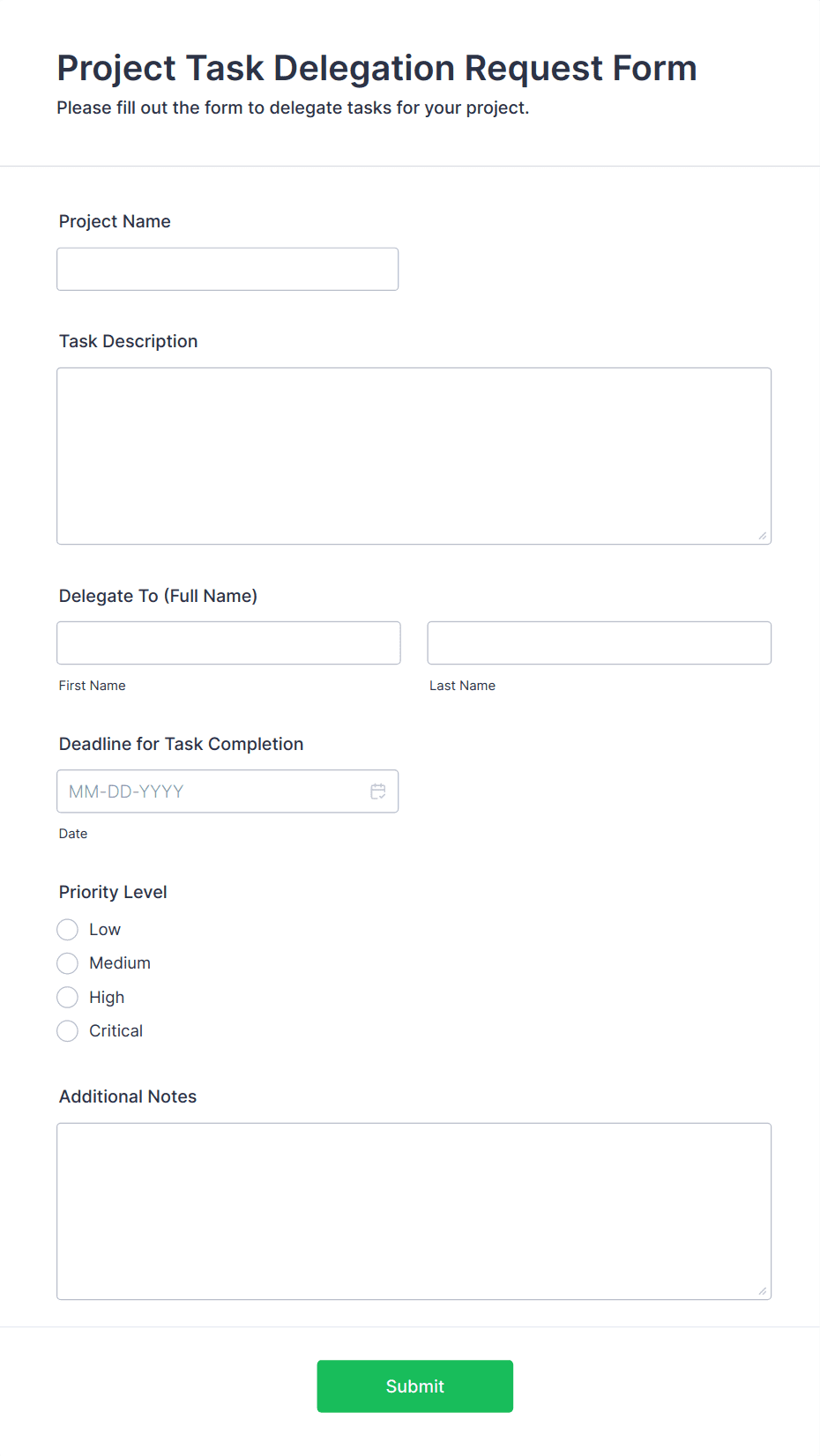Viewport: 820px width, 1456px height.
Task: Click the Deadline for Task Completion label
Action: tap(181, 744)
